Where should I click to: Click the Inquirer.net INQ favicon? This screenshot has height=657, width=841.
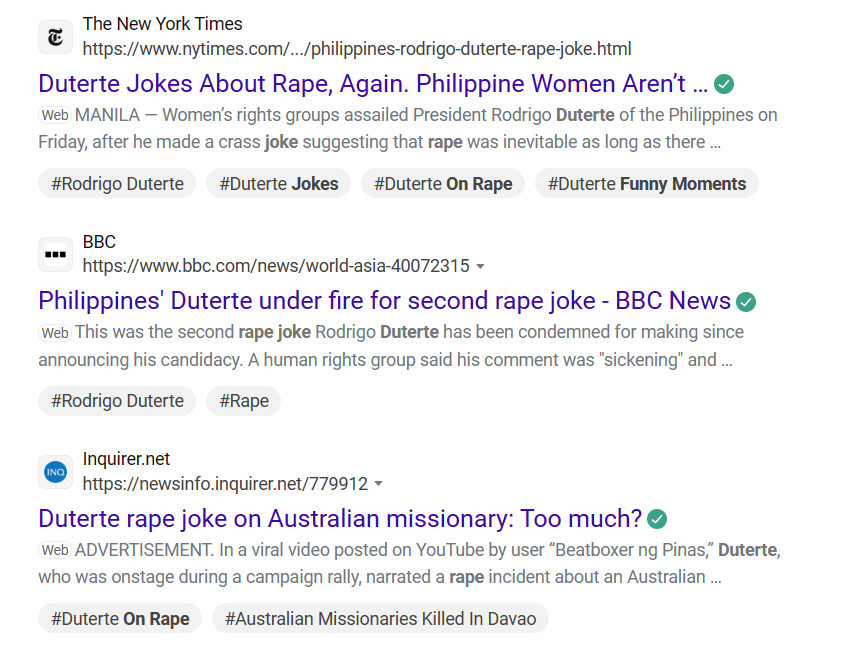click(55, 472)
